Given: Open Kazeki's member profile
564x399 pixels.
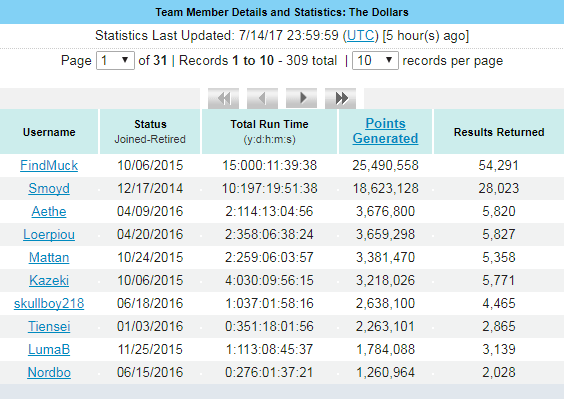Looking at the screenshot, I should click(x=49, y=281).
